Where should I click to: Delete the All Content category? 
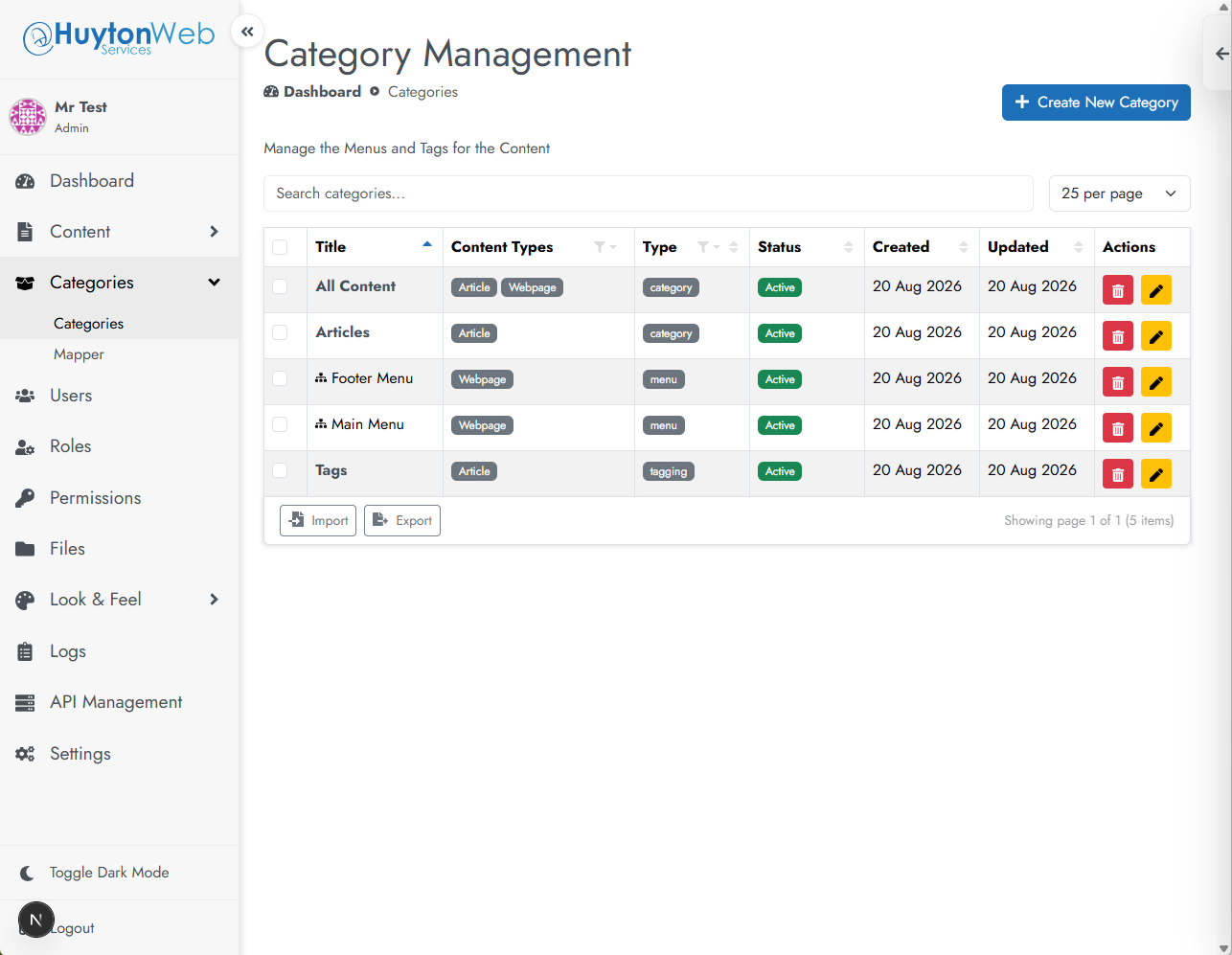coord(1118,290)
